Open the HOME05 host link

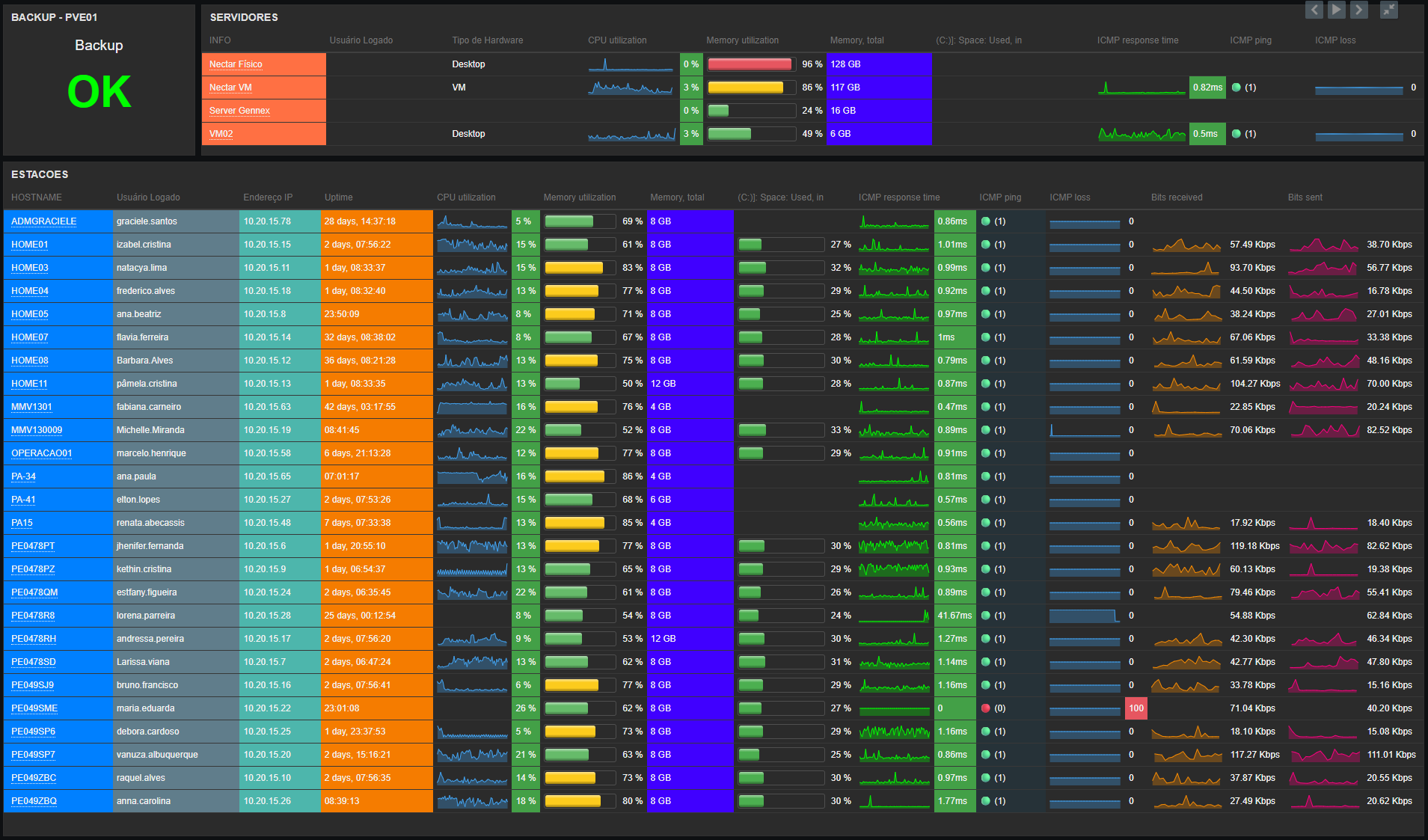tap(29, 314)
